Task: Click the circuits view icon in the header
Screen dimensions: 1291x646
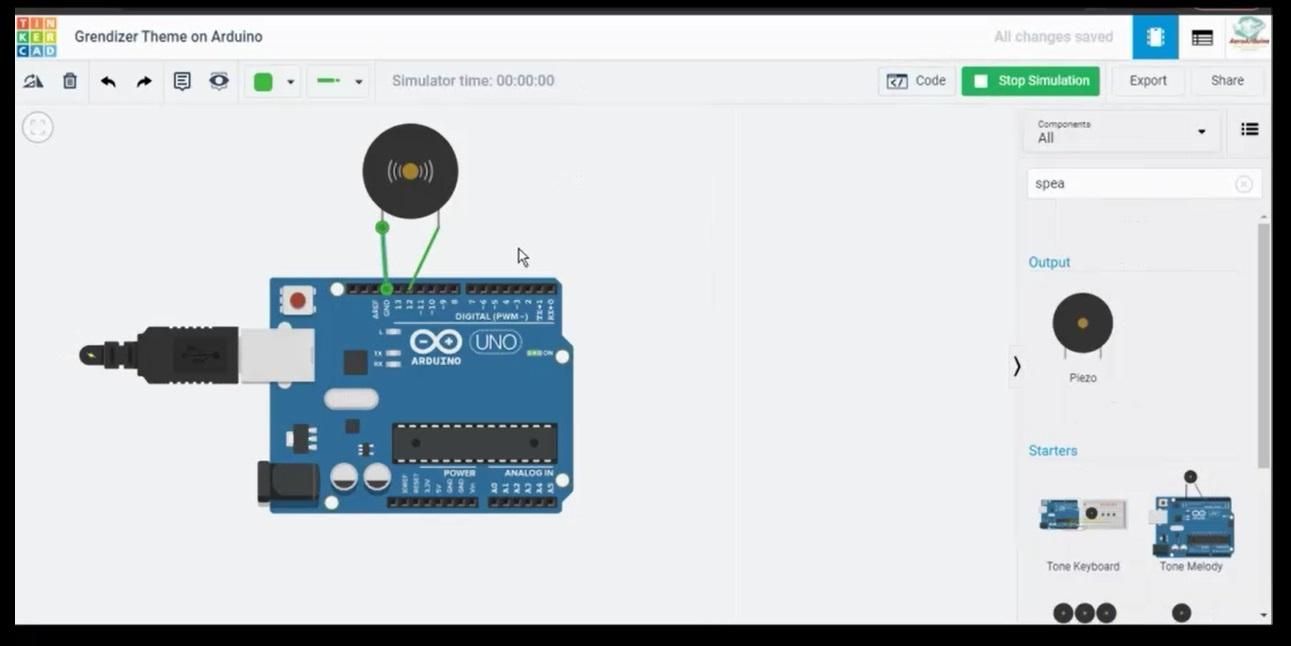Action: point(1155,36)
